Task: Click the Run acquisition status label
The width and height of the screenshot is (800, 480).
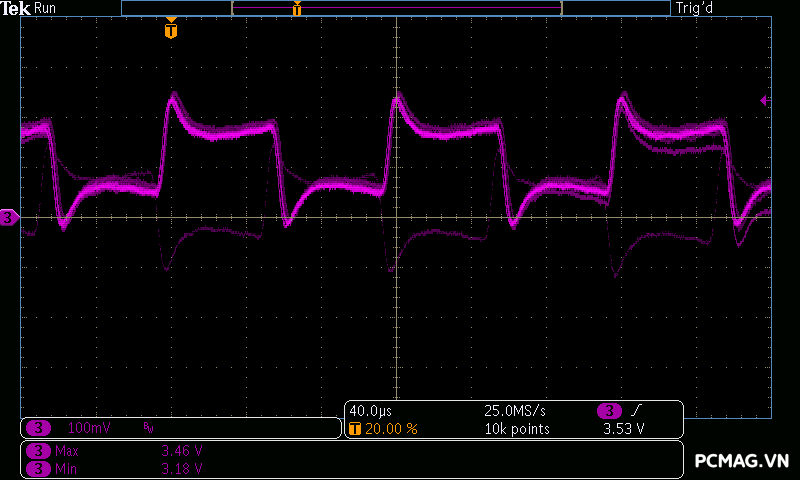Action: (x=46, y=8)
